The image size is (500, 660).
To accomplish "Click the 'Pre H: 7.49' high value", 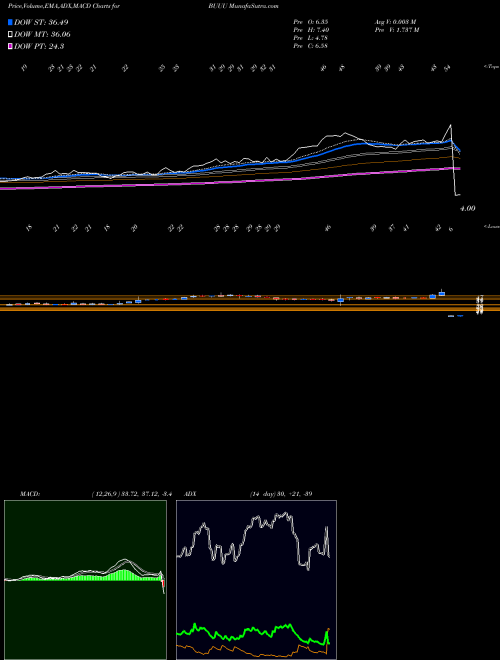I will [311, 30].
